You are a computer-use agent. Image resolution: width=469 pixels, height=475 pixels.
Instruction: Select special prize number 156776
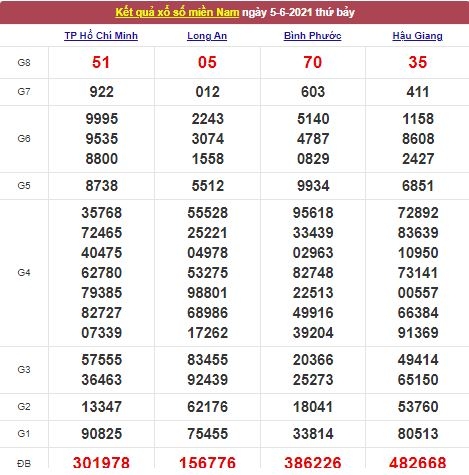tap(207, 463)
